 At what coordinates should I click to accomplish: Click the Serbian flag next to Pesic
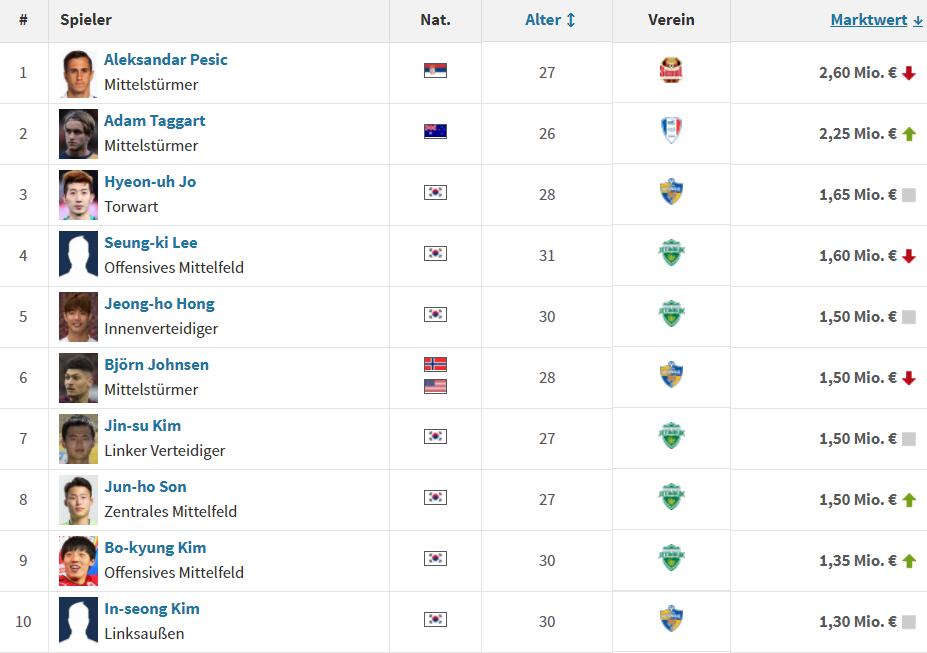coord(435,71)
